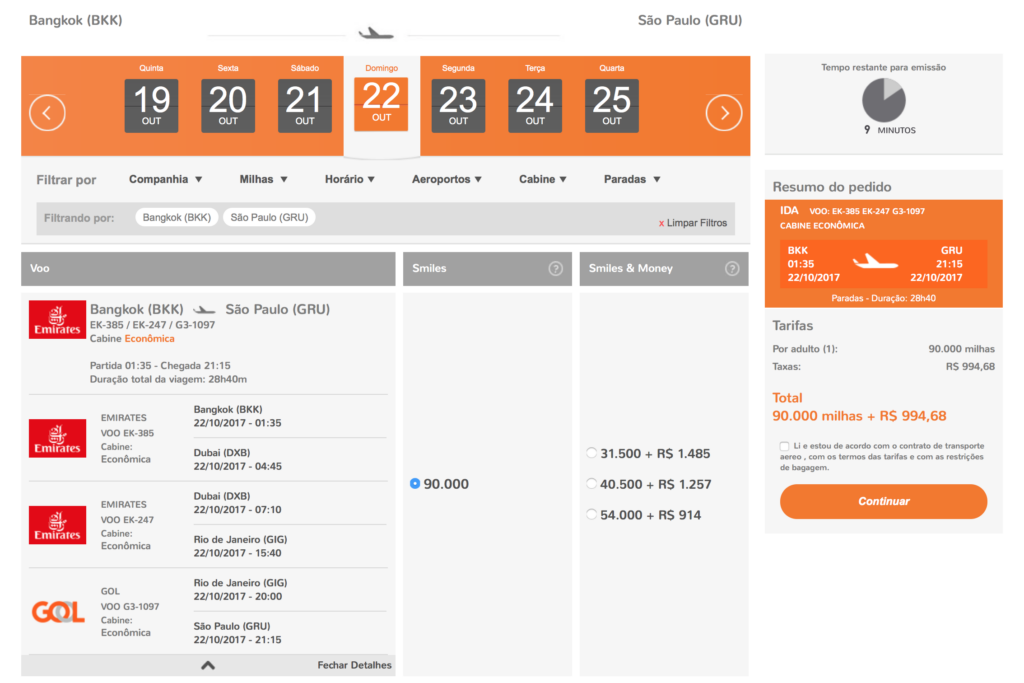
Task: Select Quinta 19 OUT date tab
Action: point(152,99)
